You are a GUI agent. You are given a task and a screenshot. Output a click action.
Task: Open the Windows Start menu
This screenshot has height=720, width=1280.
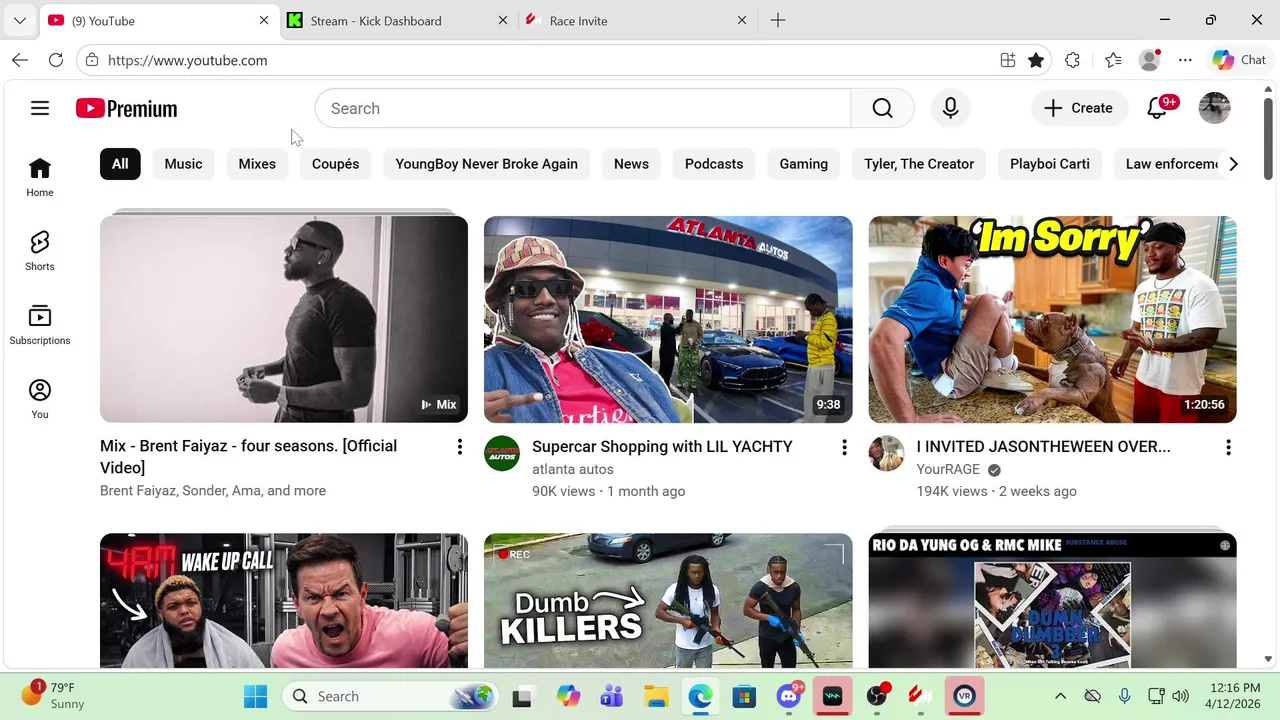click(255, 696)
